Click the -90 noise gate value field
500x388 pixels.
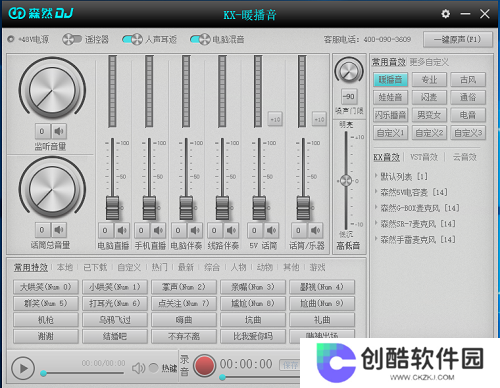[349, 96]
